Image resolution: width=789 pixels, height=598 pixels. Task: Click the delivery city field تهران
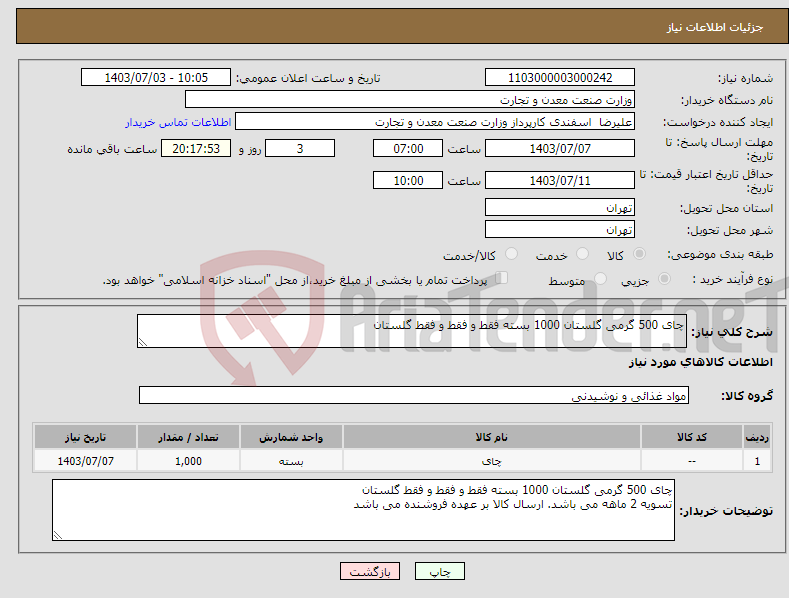pos(560,230)
